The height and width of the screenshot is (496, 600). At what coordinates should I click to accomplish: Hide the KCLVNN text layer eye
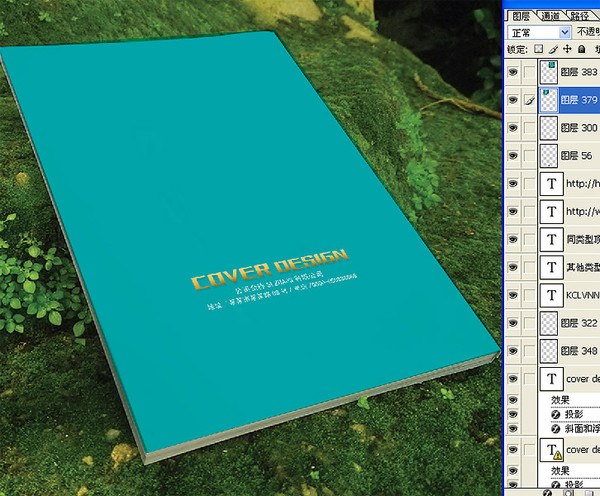click(513, 295)
